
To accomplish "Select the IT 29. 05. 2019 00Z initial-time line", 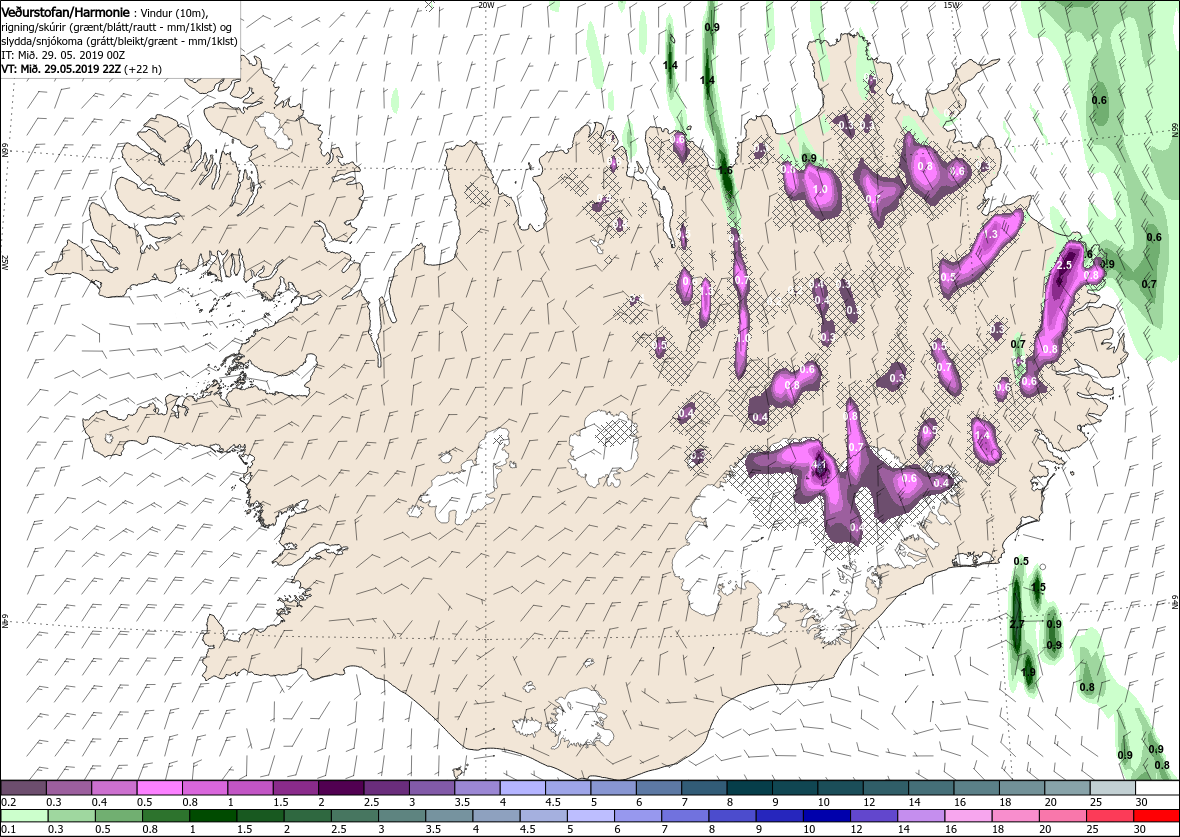I will coord(62,56).
